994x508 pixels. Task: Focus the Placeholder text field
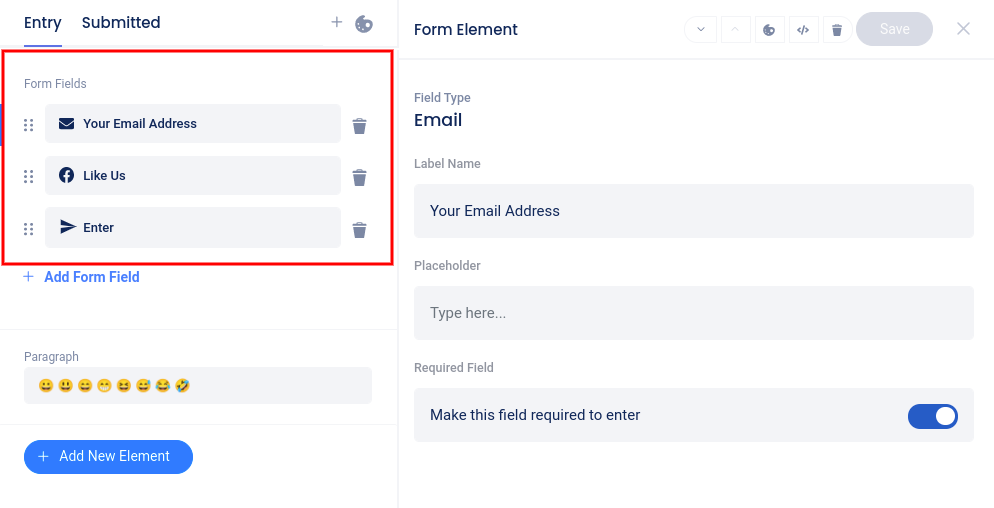(x=693, y=313)
